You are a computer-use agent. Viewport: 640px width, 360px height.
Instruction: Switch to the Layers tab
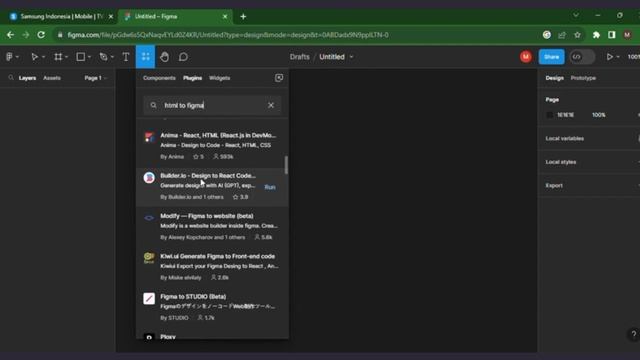[27, 78]
